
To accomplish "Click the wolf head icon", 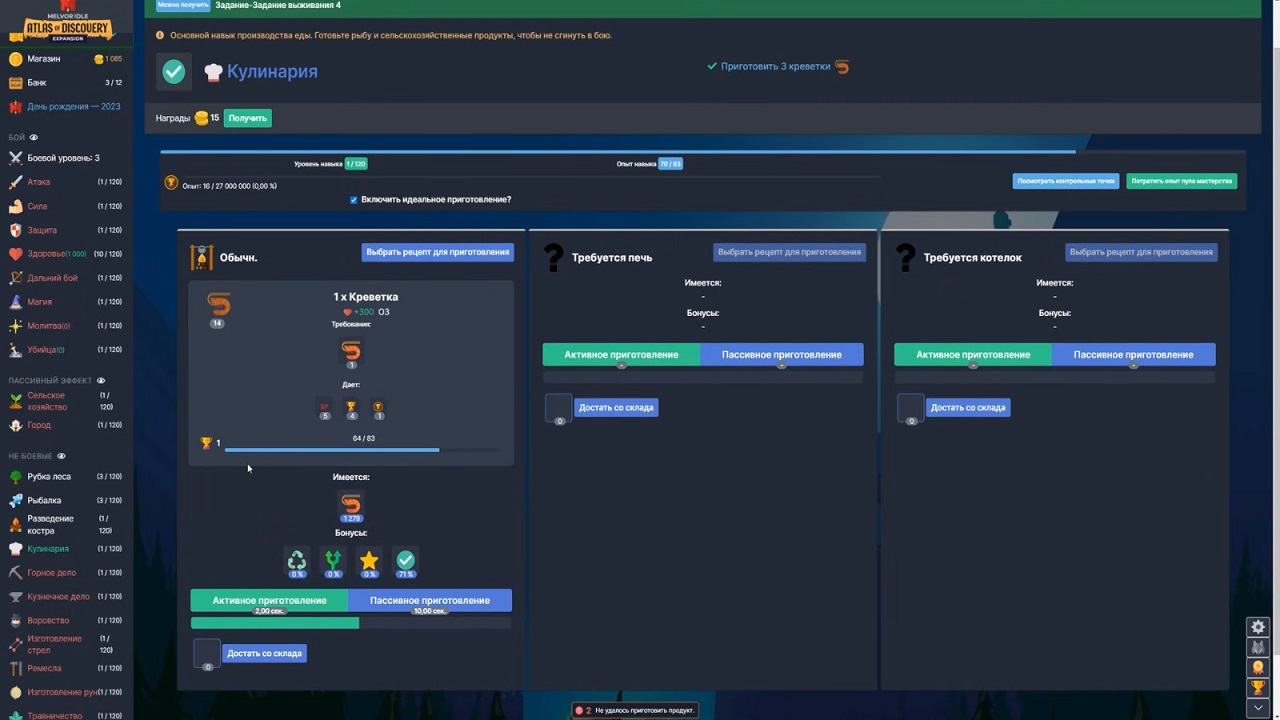I will click(1258, 648).
